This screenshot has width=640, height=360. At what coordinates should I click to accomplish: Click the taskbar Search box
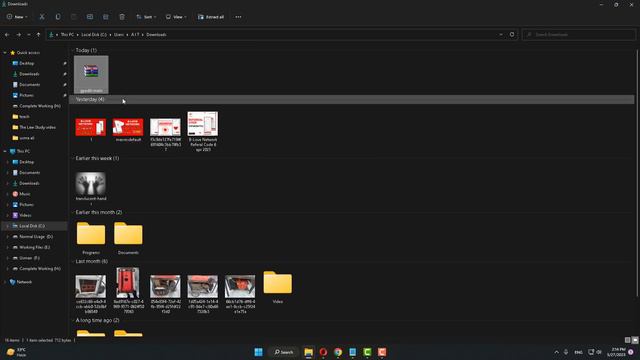[x=284, y=352]
